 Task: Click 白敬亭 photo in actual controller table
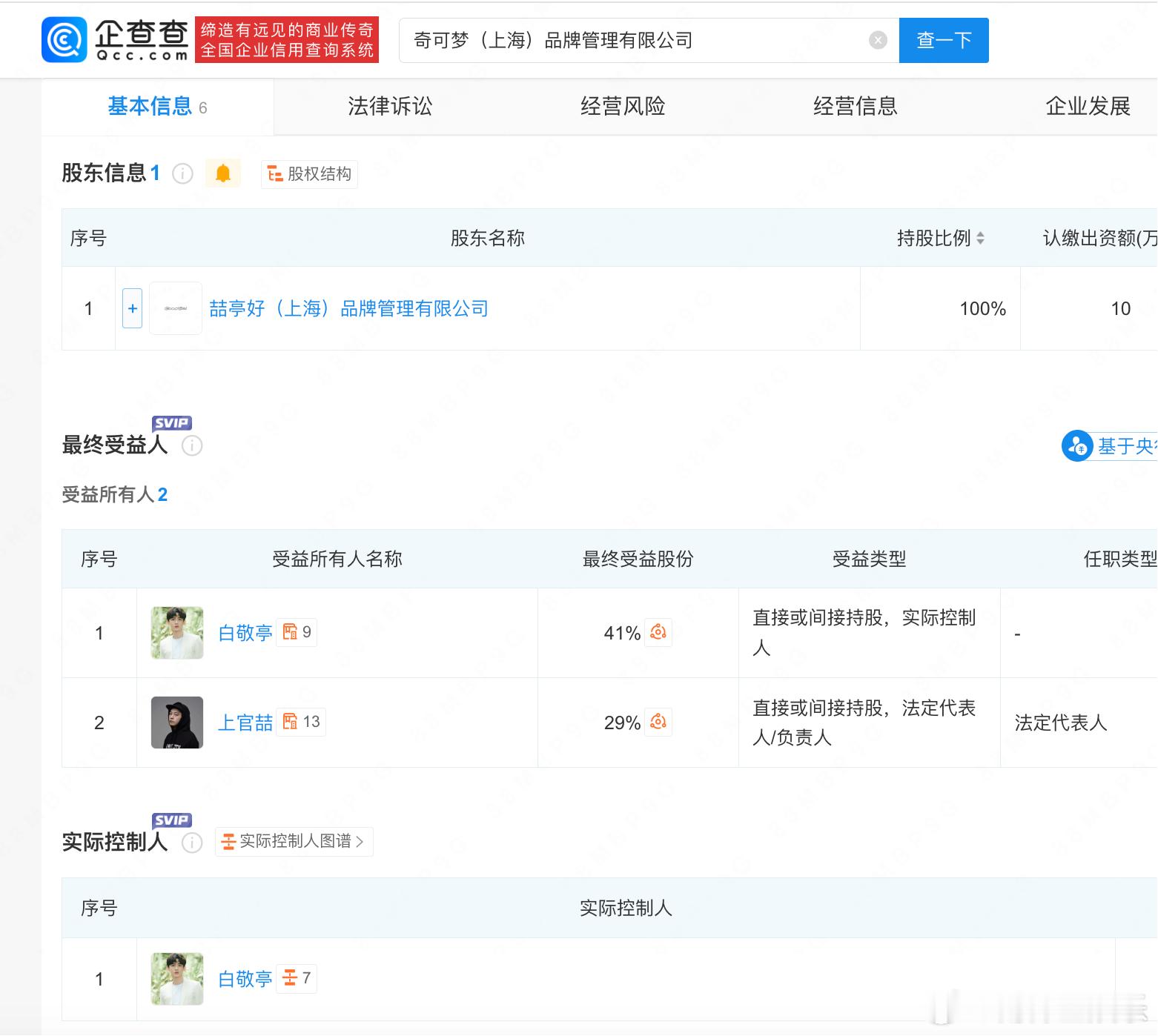177,979
